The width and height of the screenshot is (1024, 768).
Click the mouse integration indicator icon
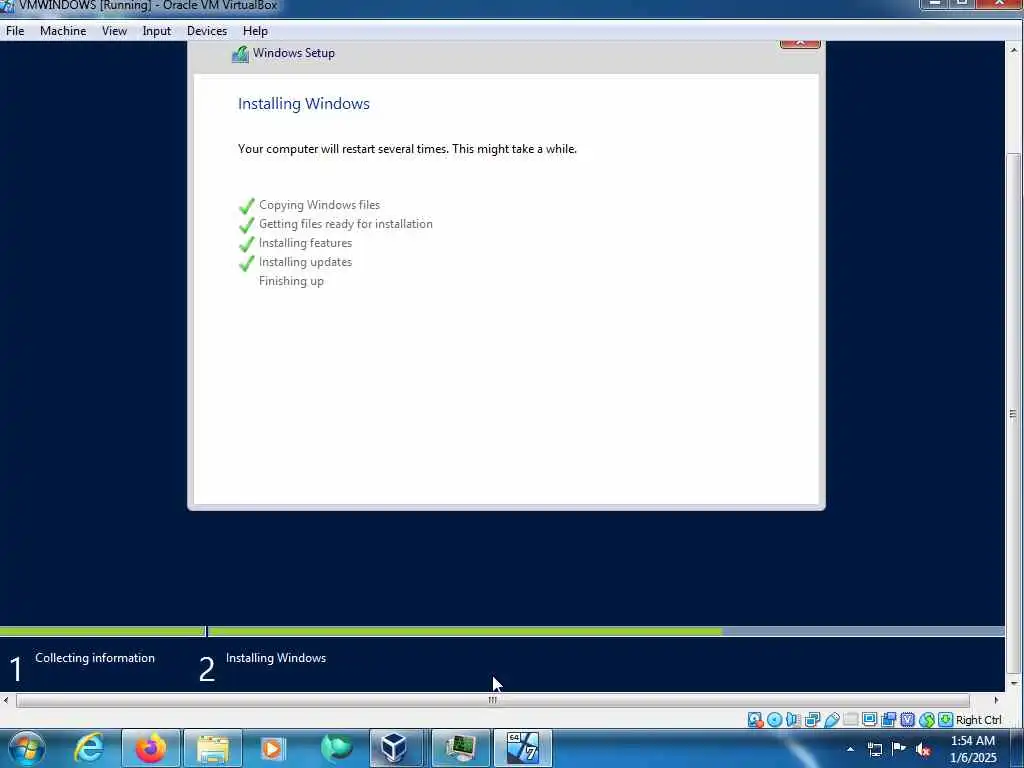coord(927,720)
